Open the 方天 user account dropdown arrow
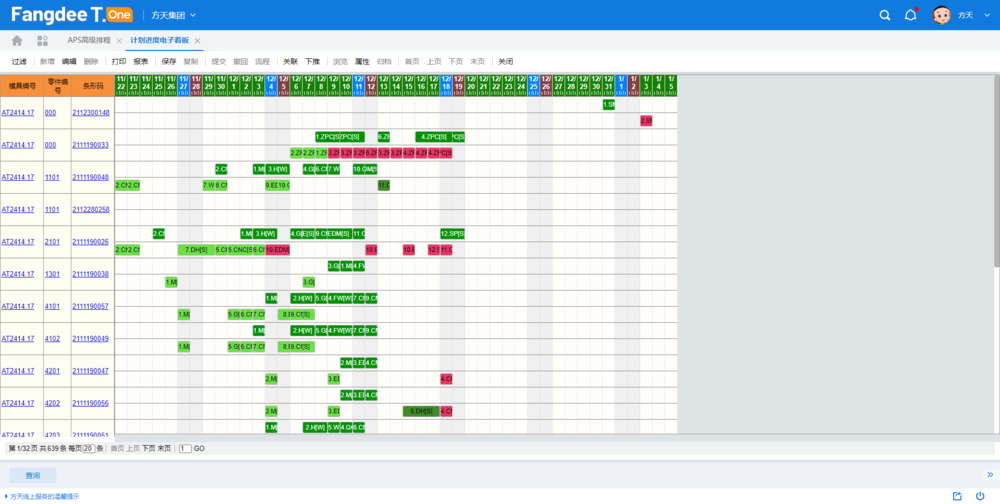 (987, 15)
